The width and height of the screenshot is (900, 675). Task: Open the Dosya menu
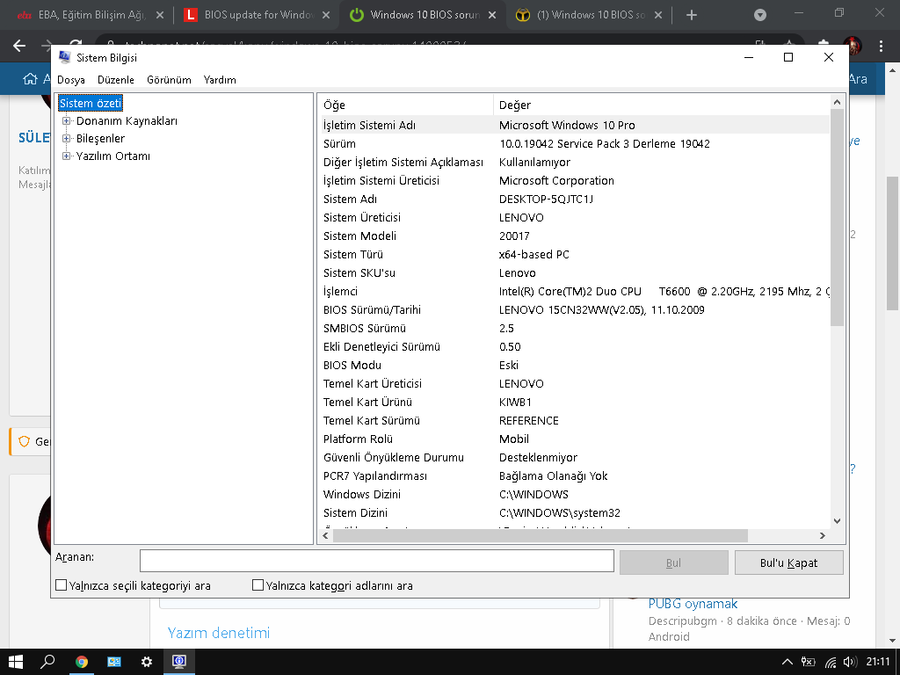coord(71,80)
